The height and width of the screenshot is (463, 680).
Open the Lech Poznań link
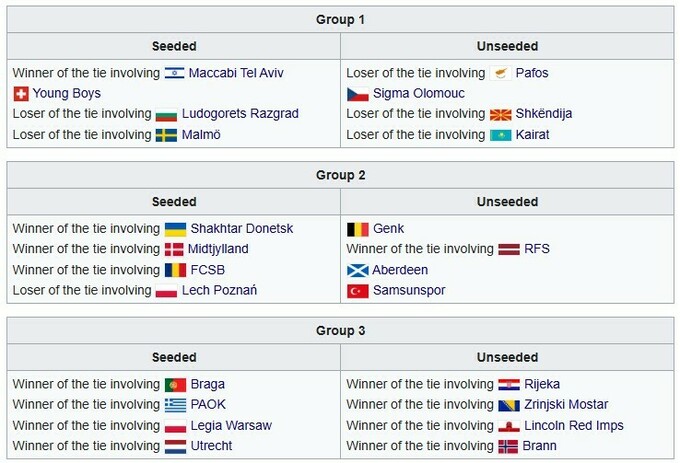click(219, 290)
